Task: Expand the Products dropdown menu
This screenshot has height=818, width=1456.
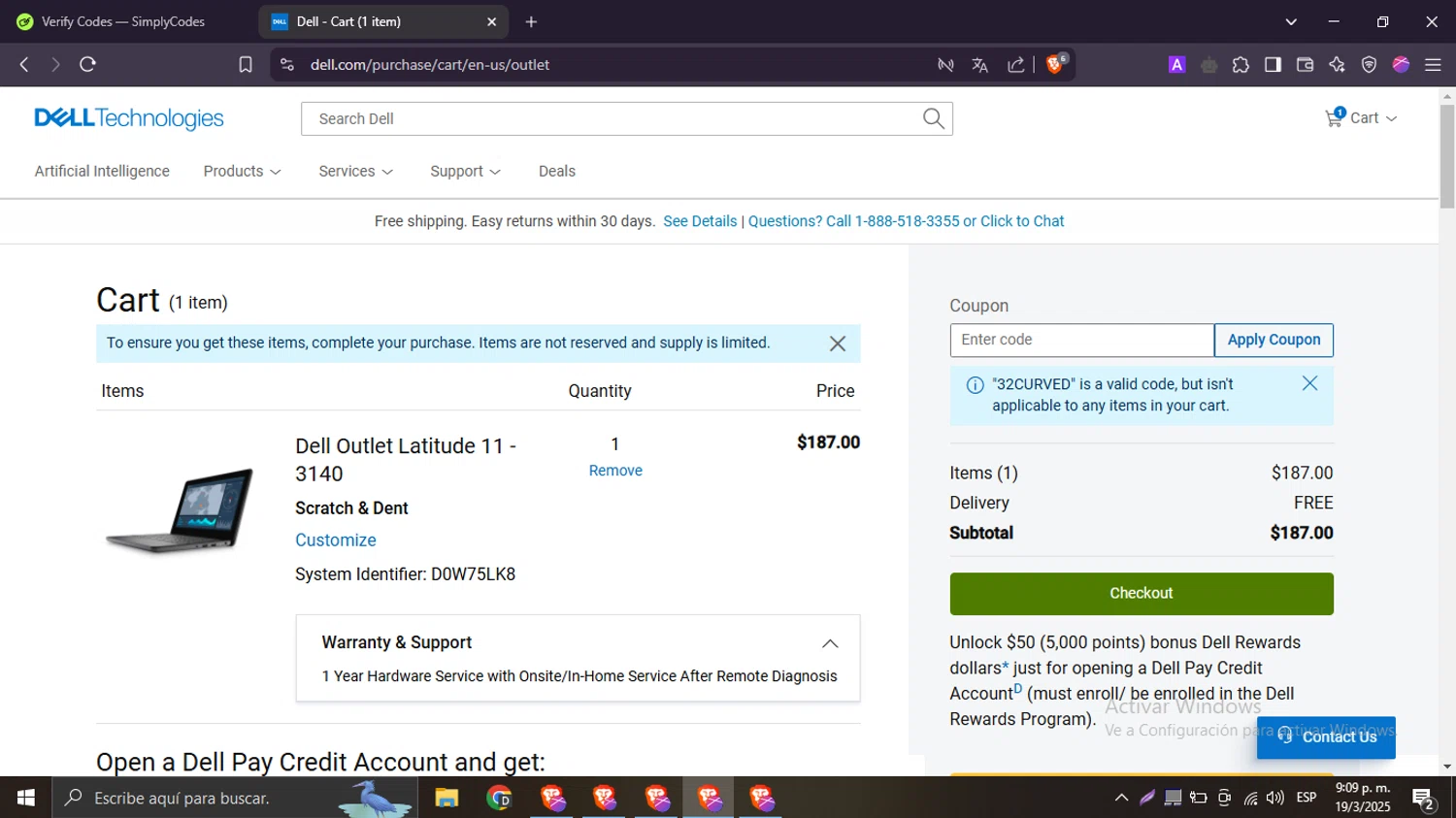Action: click(242, 171)
